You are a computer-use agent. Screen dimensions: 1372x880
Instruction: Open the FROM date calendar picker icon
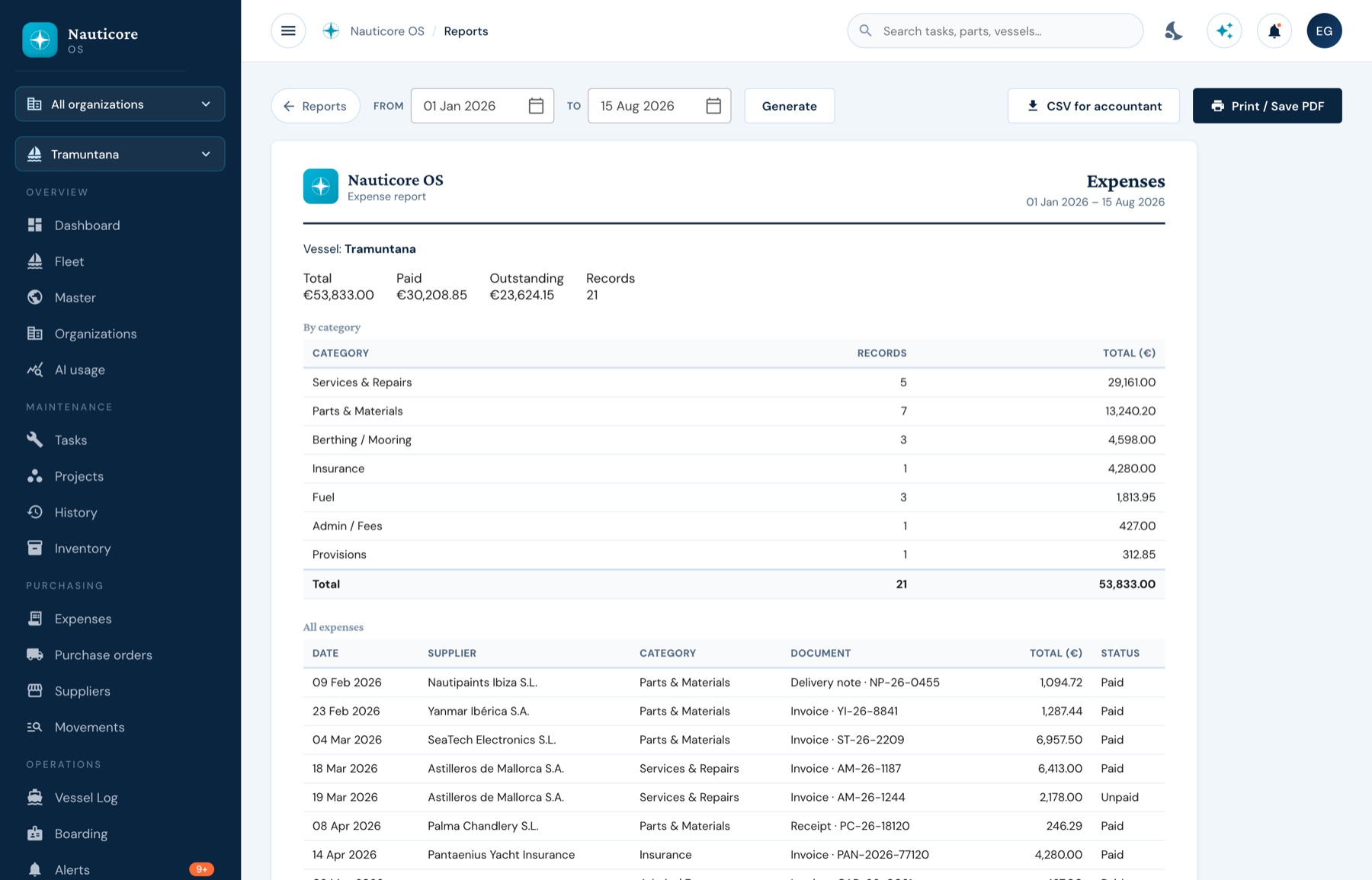536,106
